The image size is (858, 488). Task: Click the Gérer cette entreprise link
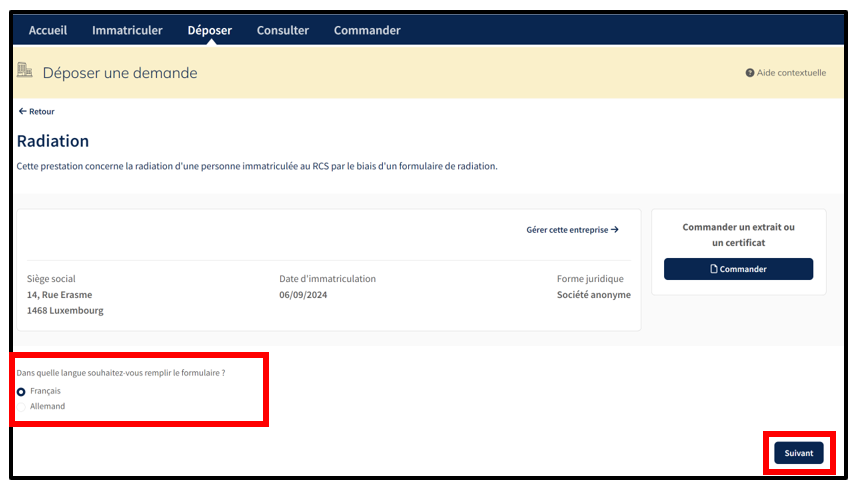(x=566, y=230)
